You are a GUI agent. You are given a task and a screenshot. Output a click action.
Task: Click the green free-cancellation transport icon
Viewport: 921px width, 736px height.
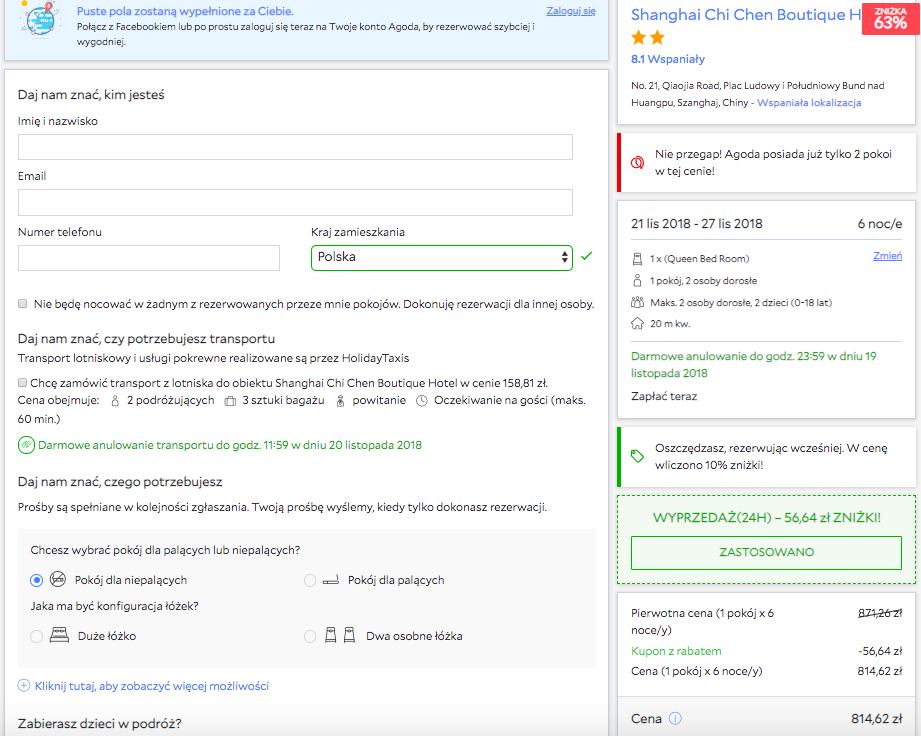26,445
